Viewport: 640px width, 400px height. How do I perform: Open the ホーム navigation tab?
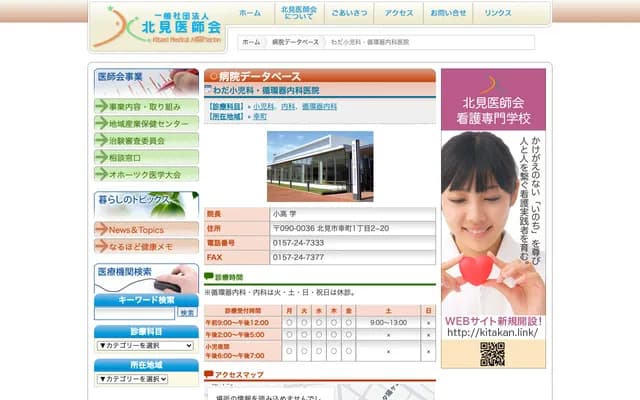(x=250, y=13)
